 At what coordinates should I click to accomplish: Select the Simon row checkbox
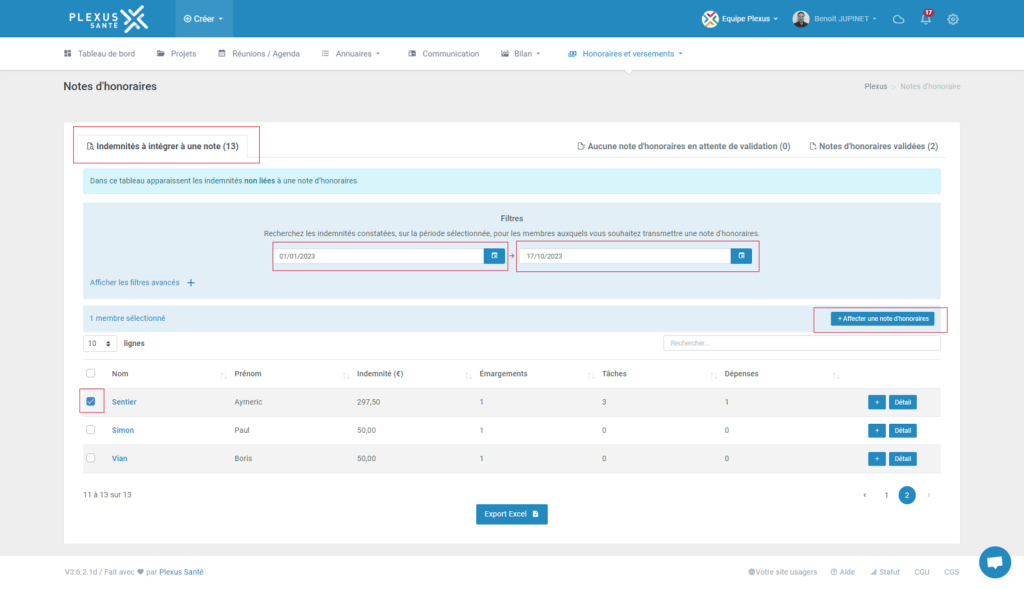91,430
